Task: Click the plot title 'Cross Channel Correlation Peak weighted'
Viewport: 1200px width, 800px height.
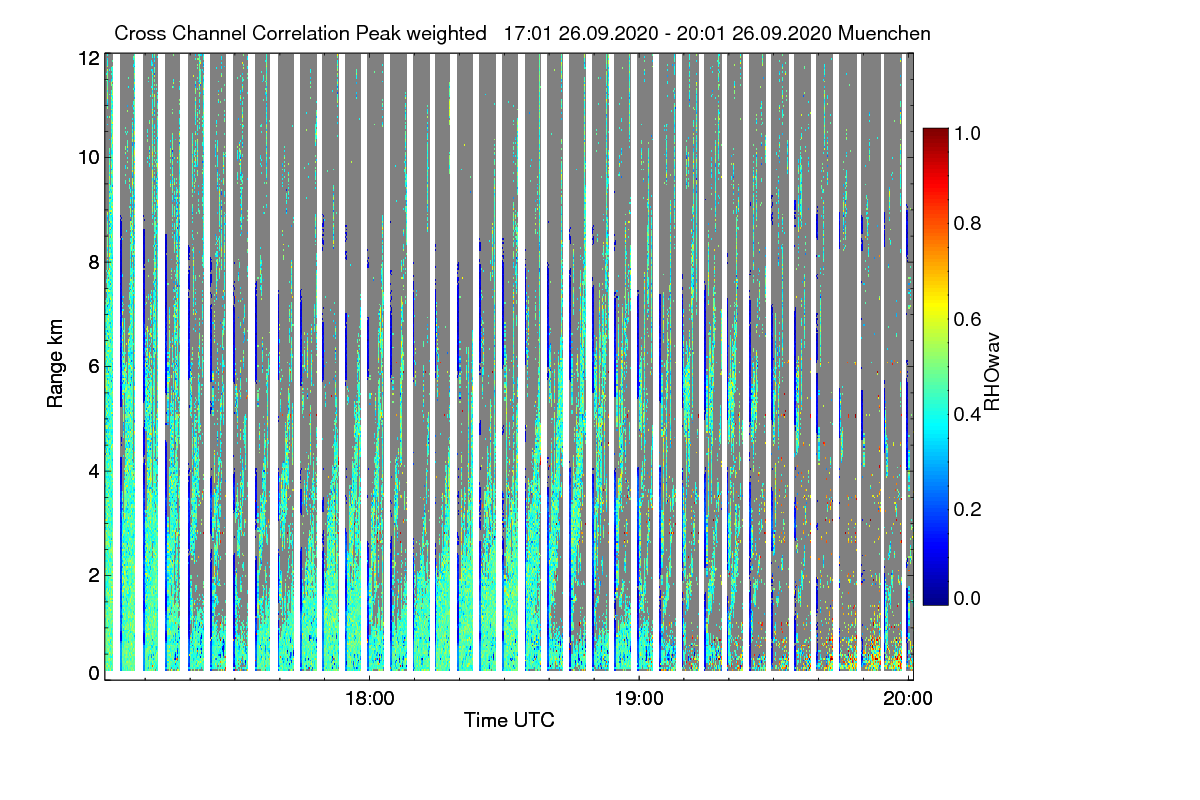Action: tap(302, 33)
